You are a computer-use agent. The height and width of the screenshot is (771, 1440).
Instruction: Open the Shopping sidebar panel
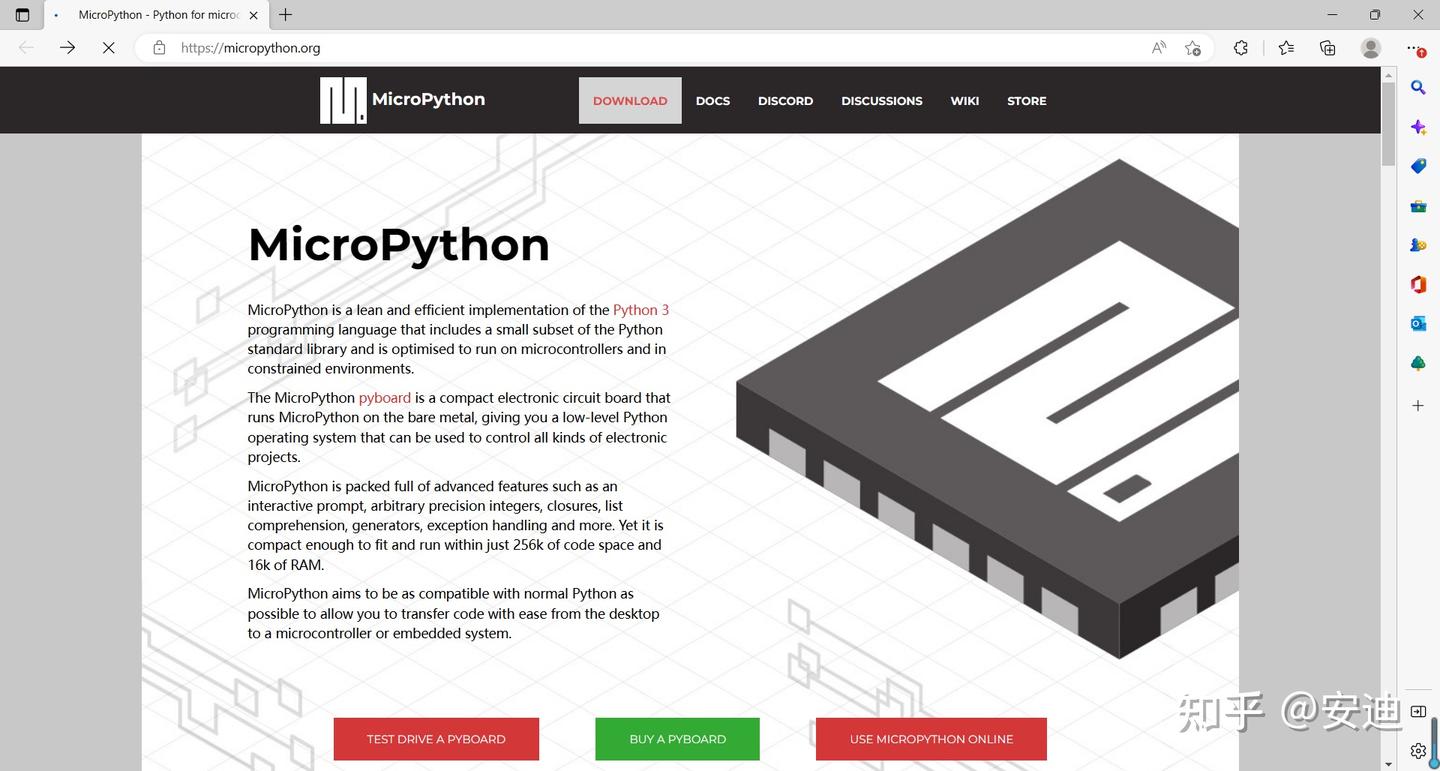point(1417,166)
